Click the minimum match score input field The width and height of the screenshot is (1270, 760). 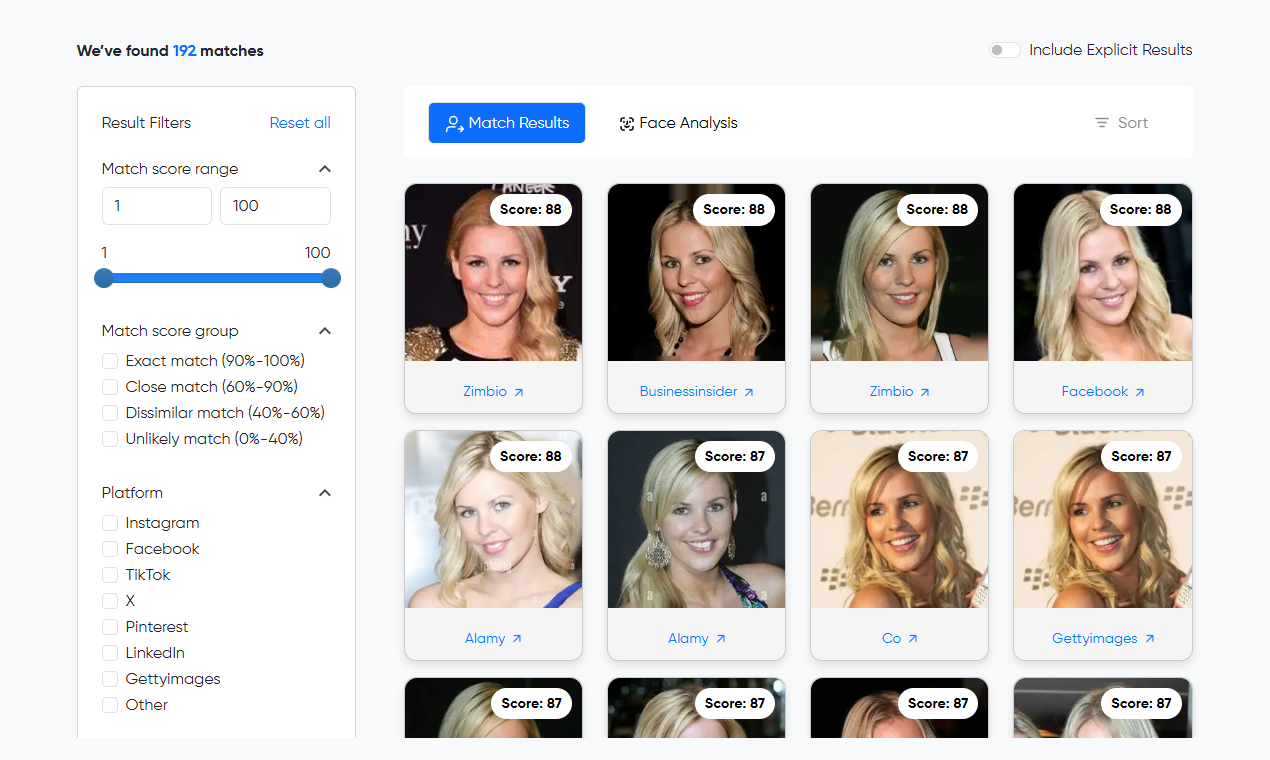[157, 206]
